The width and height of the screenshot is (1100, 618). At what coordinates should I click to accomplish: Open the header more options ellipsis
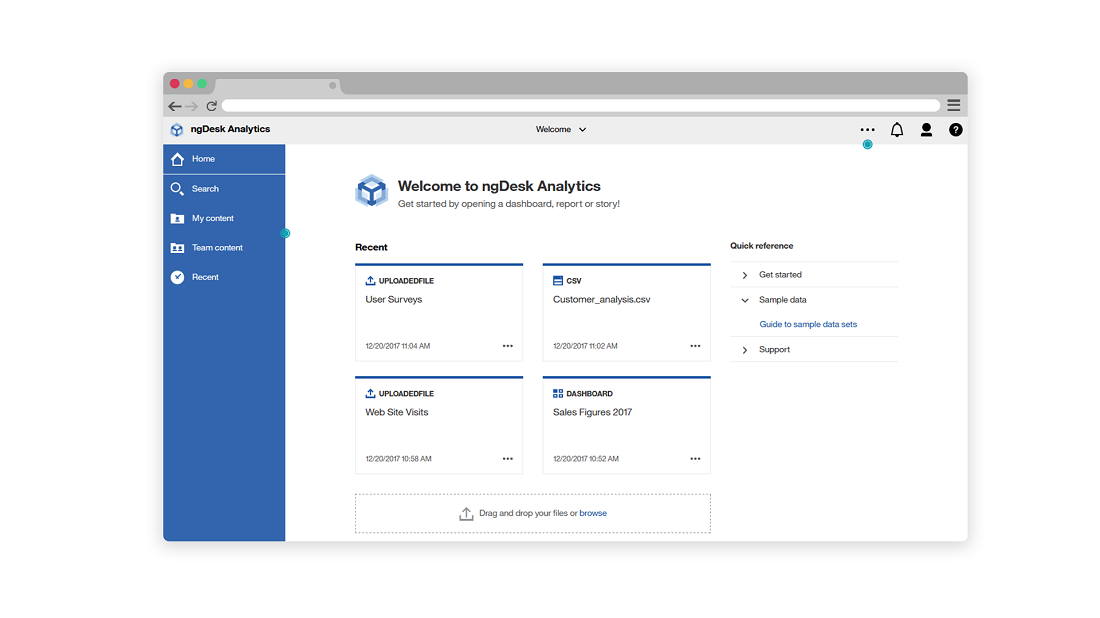[867, 130]
